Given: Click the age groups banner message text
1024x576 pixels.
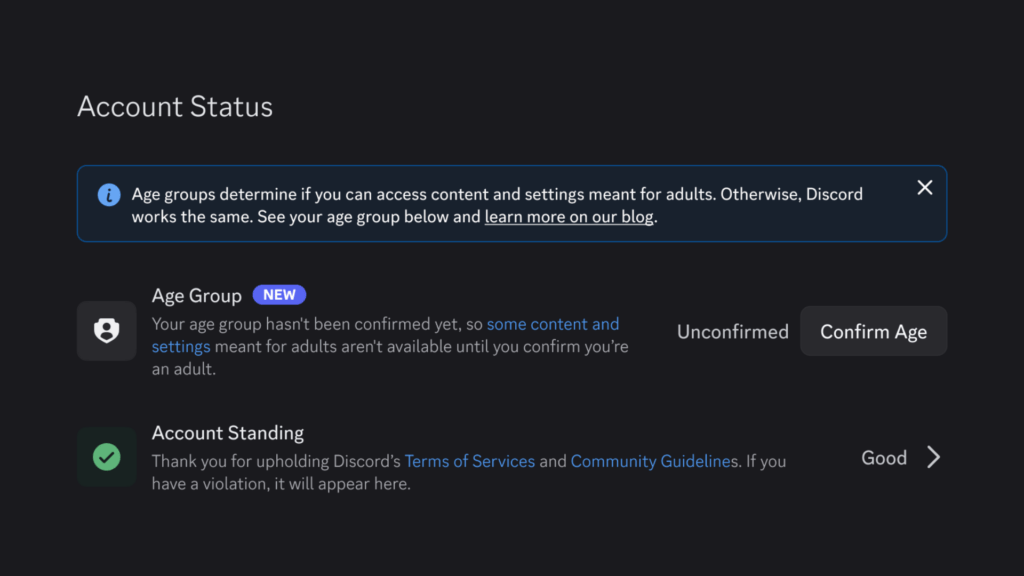Looking at the screenshot, I should 497,205.
